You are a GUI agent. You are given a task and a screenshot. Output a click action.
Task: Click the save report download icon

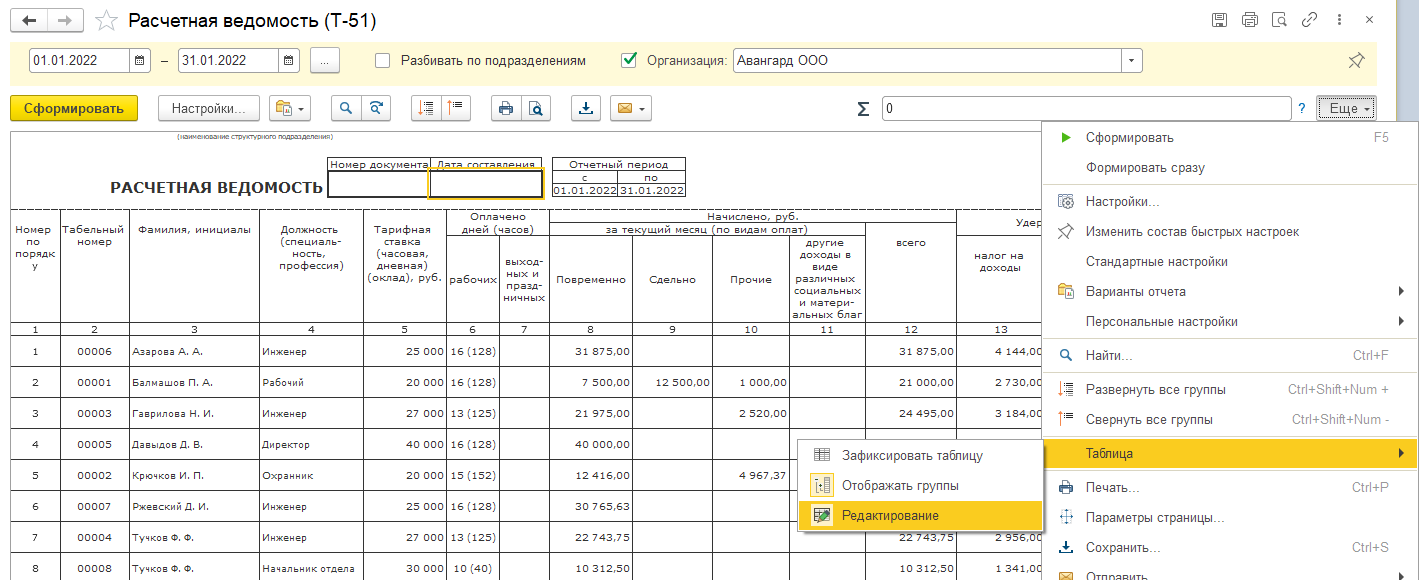(x=586, y=109)
